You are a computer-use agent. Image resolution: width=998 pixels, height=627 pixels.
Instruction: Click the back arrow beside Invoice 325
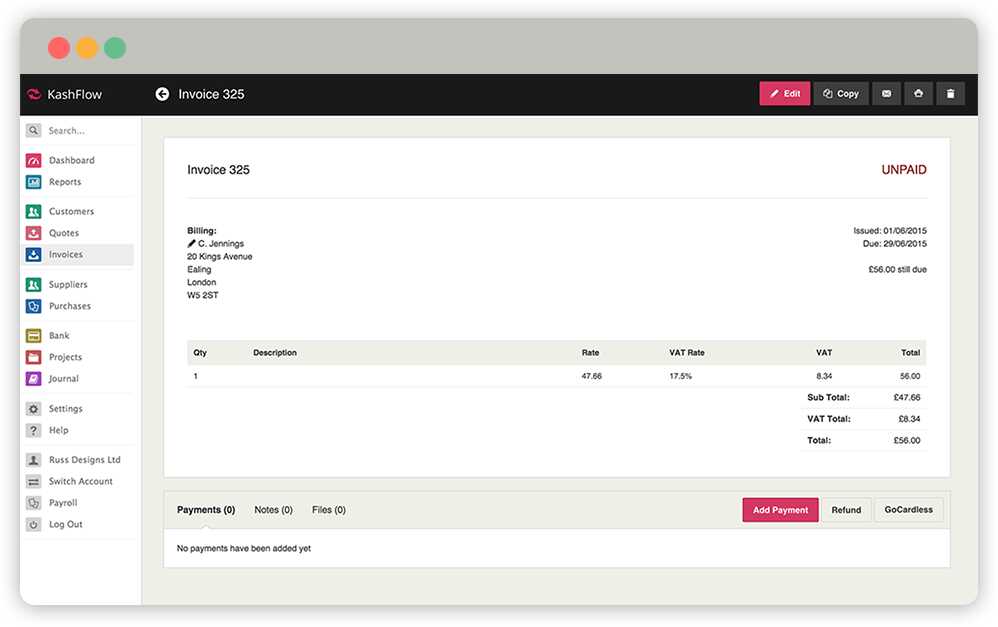(x=162, y=94)
